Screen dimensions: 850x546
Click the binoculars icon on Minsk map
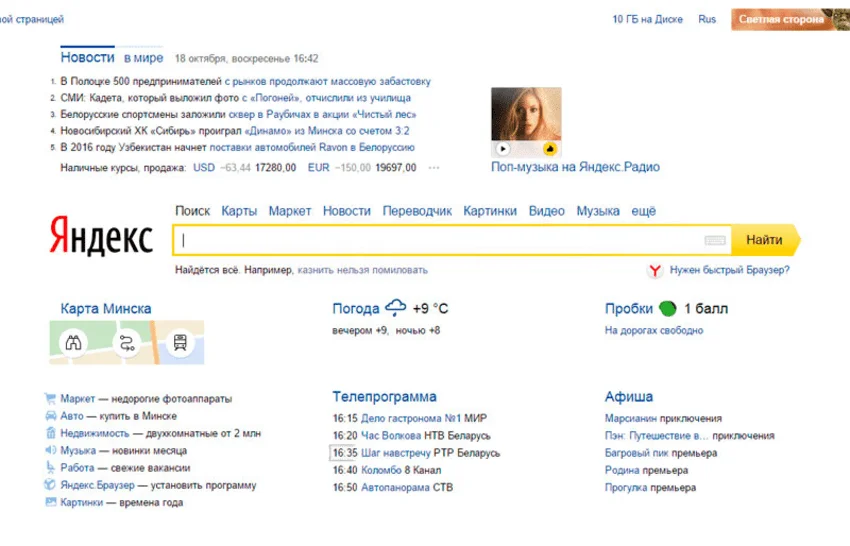[73, 343]
